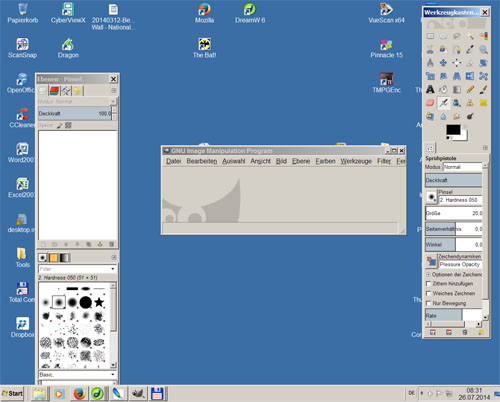Adjust the Deckkraft slider in Ebenen panel
Viewport: 500px width, 402px height.
coord(75,113)
